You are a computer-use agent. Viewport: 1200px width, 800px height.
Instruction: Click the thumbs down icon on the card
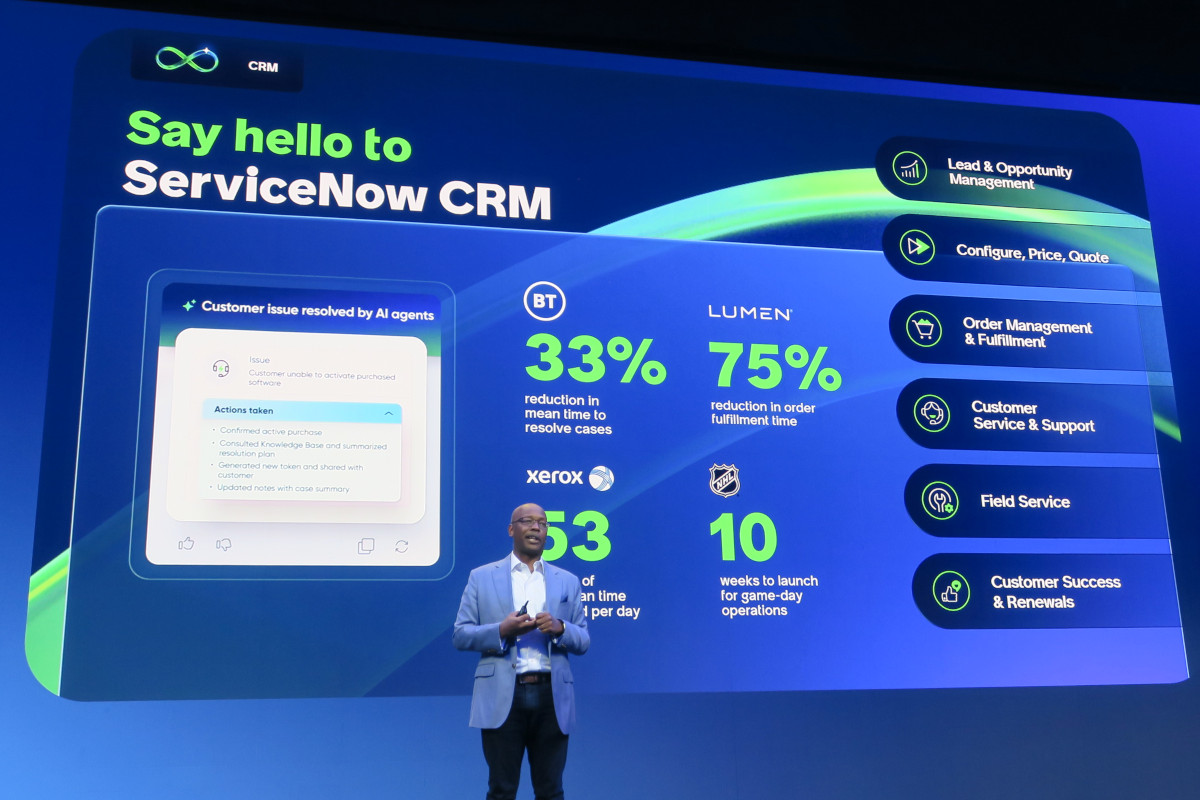tap(224, 544)
